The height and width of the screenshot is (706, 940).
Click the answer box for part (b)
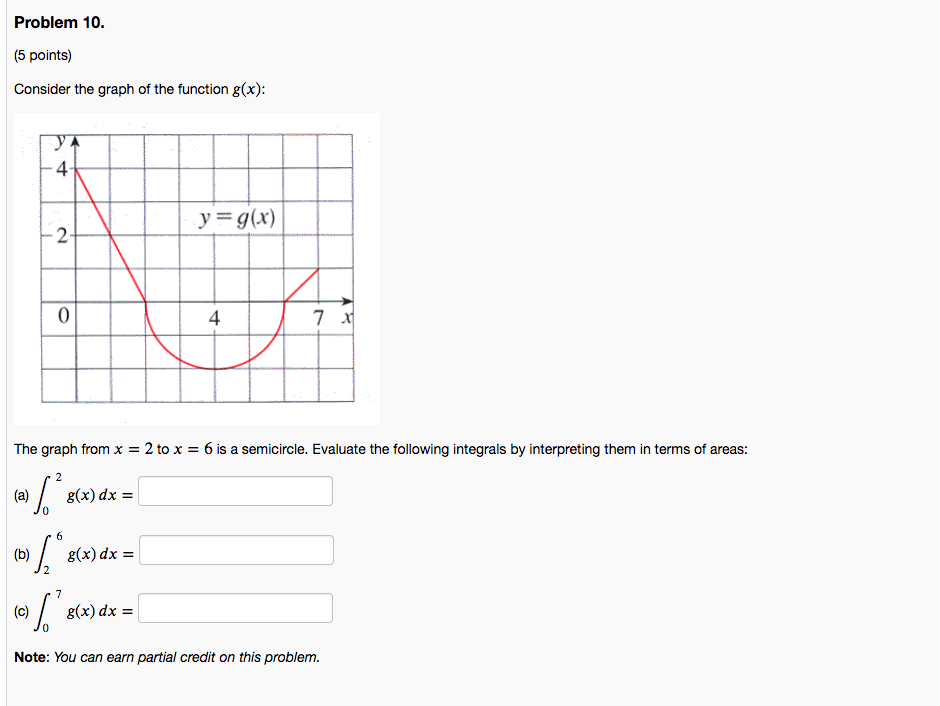[x=237, y=549]
